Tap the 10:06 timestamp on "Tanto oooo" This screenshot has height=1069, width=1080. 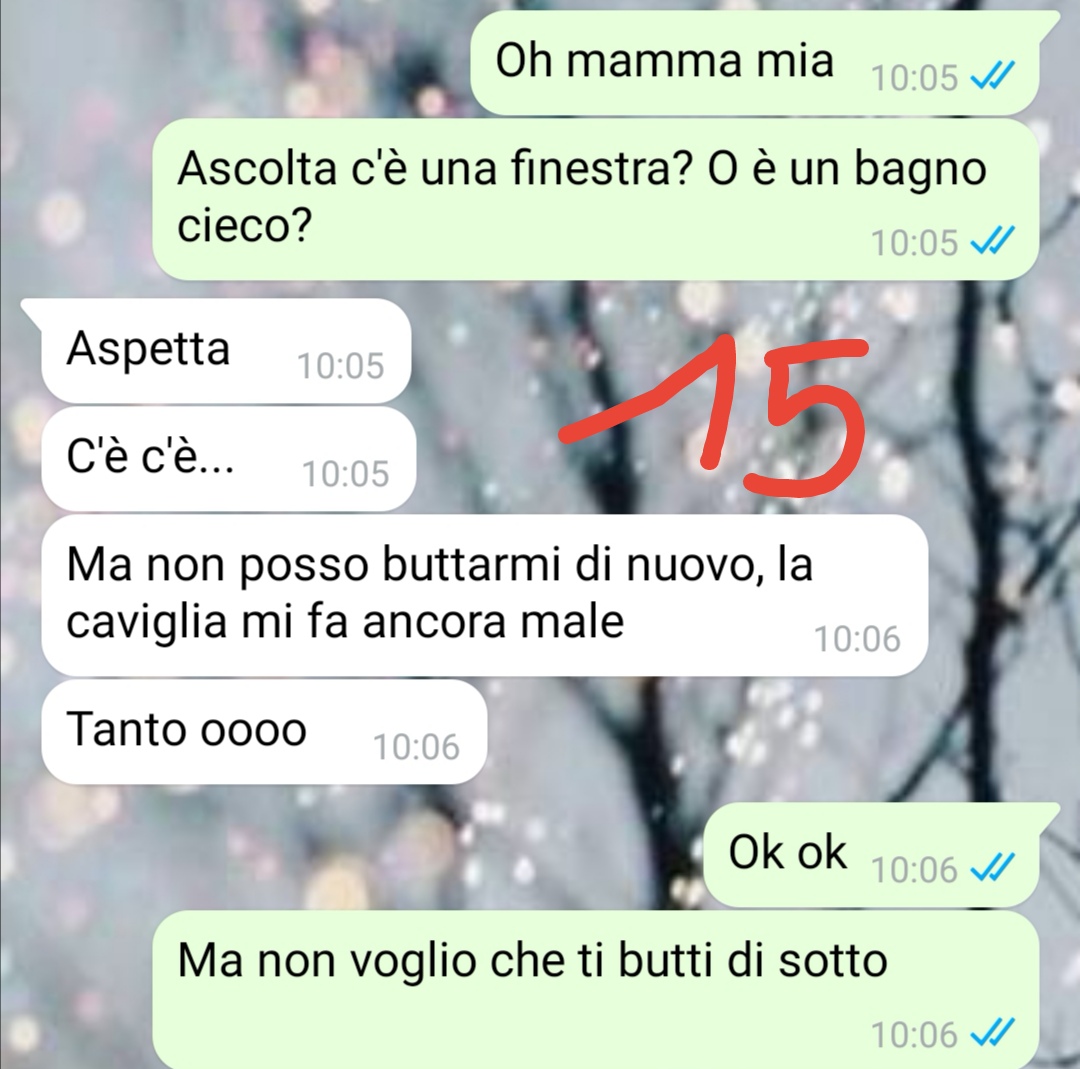(x=416, y=747)
